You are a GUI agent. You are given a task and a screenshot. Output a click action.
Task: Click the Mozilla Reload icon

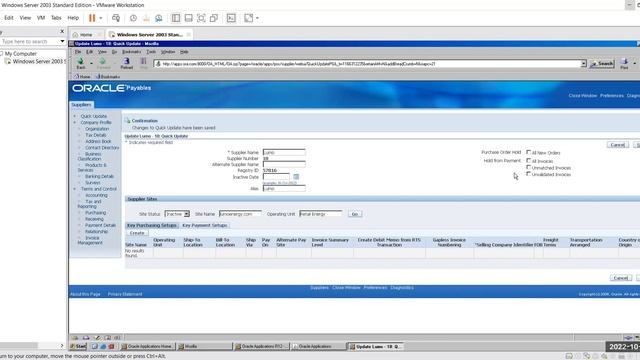127,63
